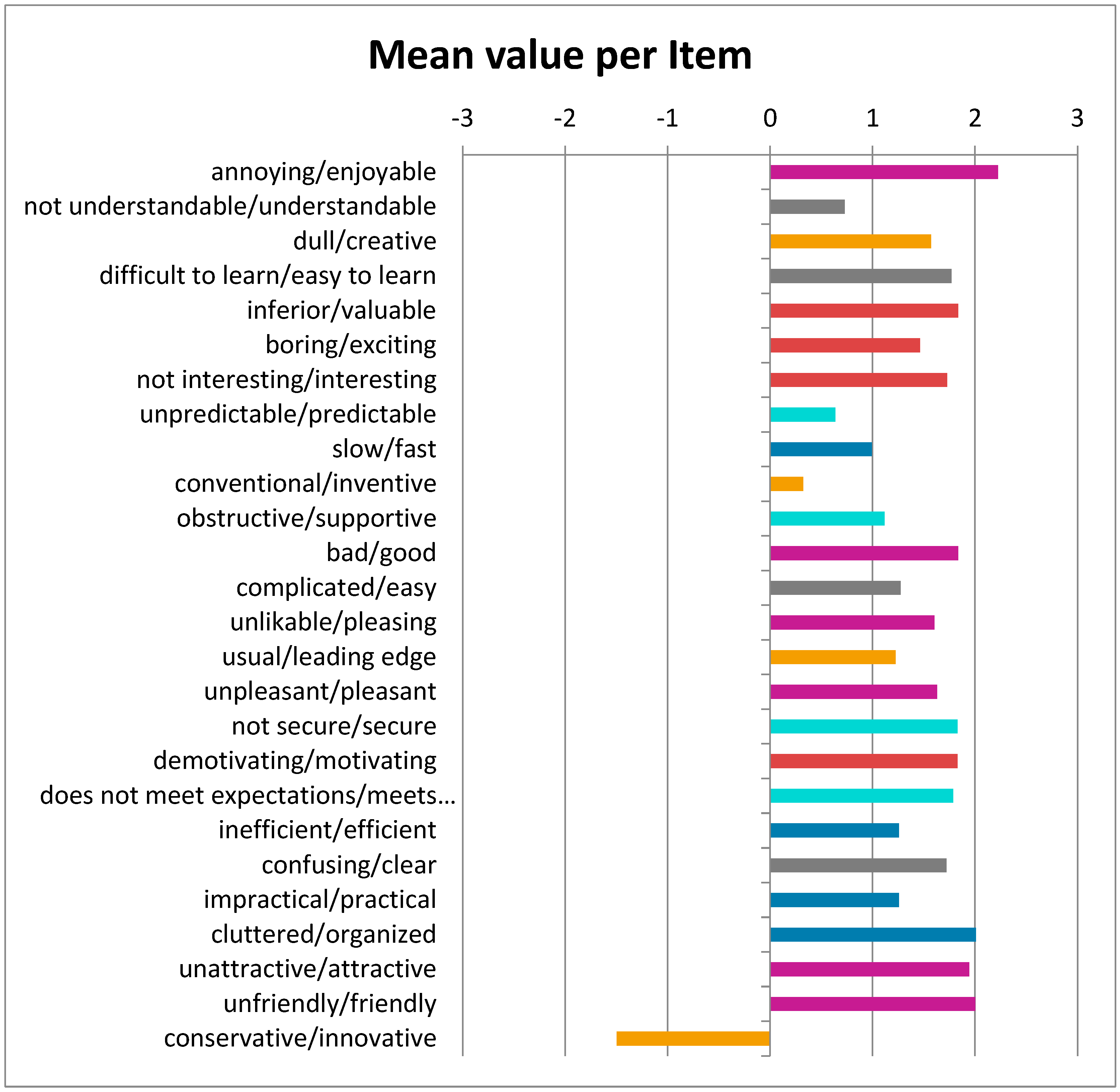The height and width of the screenshot is (1092, 1120).
Task: Click the short orange conventional/inventive bar
Action: click(786, 484)
